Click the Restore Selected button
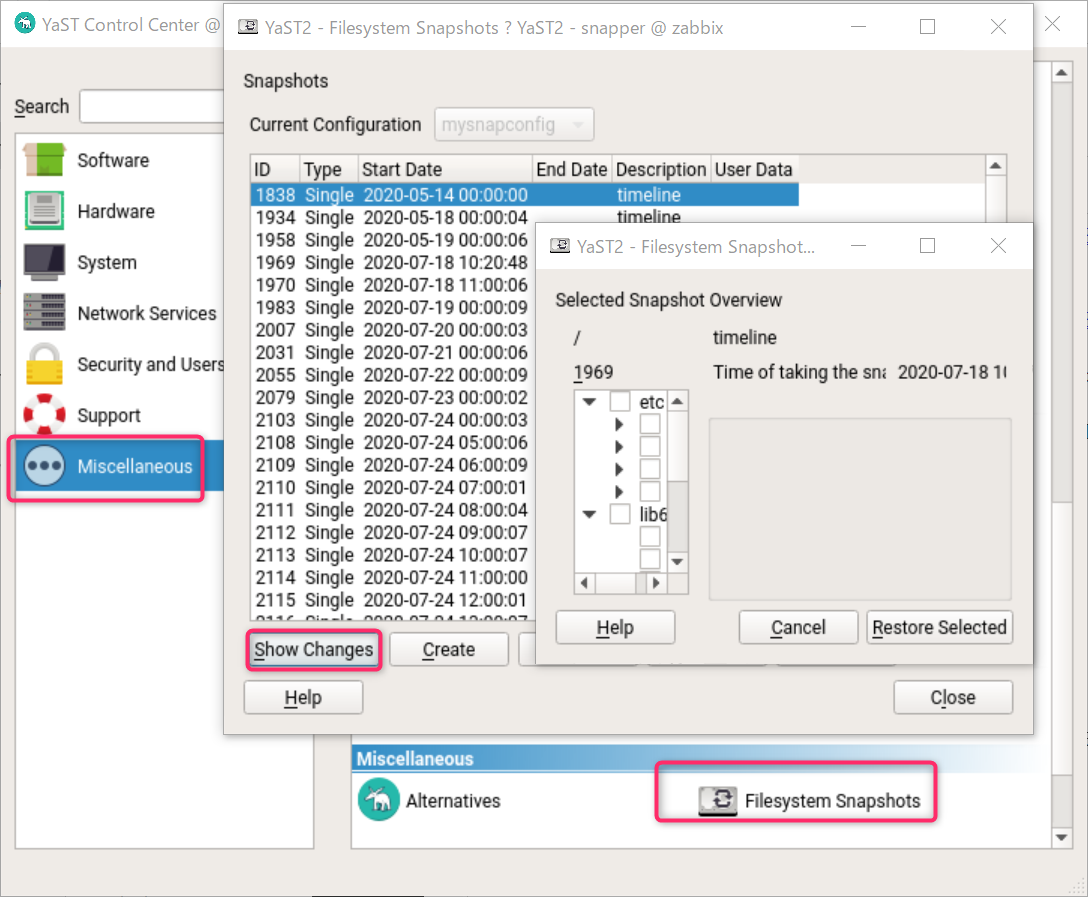This screenshot has width=1088, height=897. pyautogui.click(x=939, y=627)
